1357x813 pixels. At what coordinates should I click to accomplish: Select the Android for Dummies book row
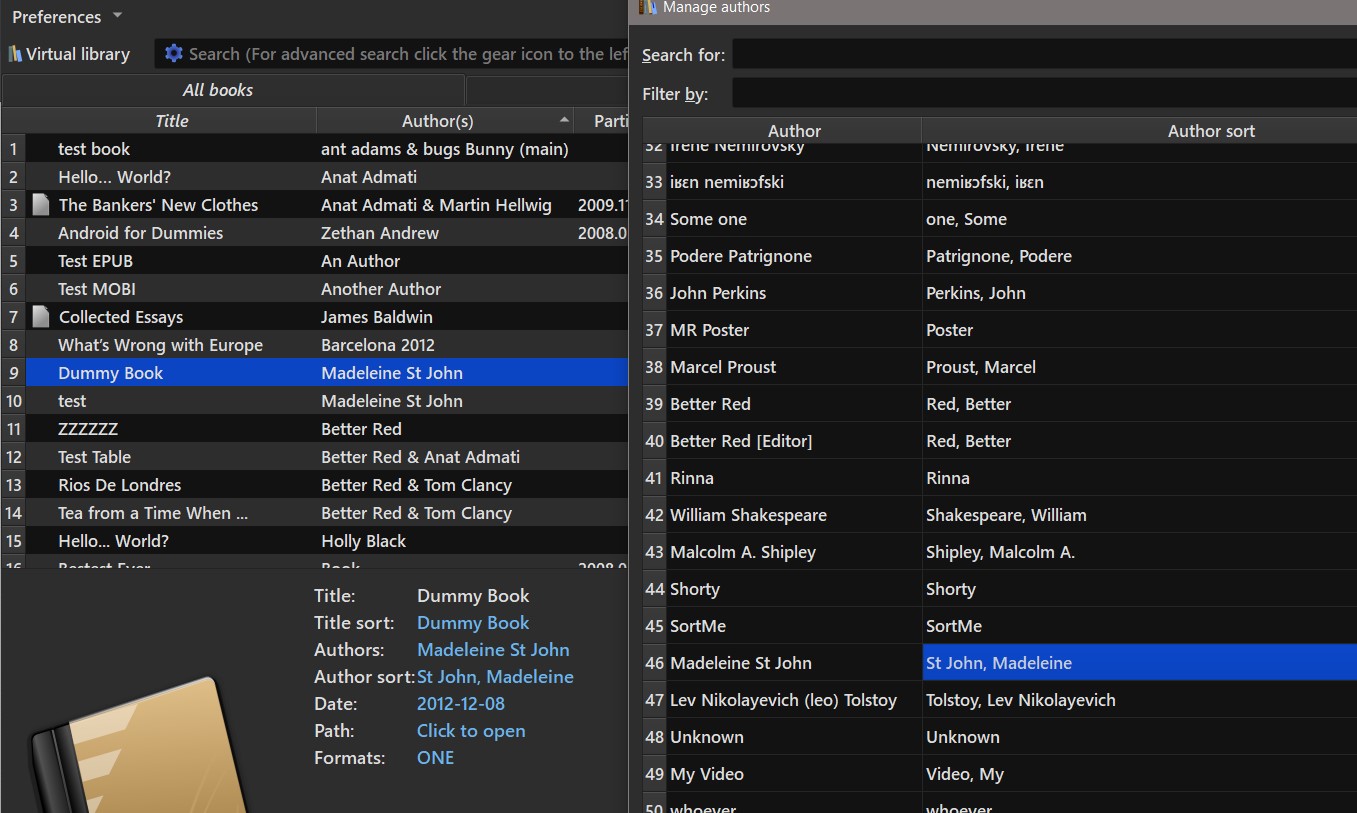coord(140,233)
